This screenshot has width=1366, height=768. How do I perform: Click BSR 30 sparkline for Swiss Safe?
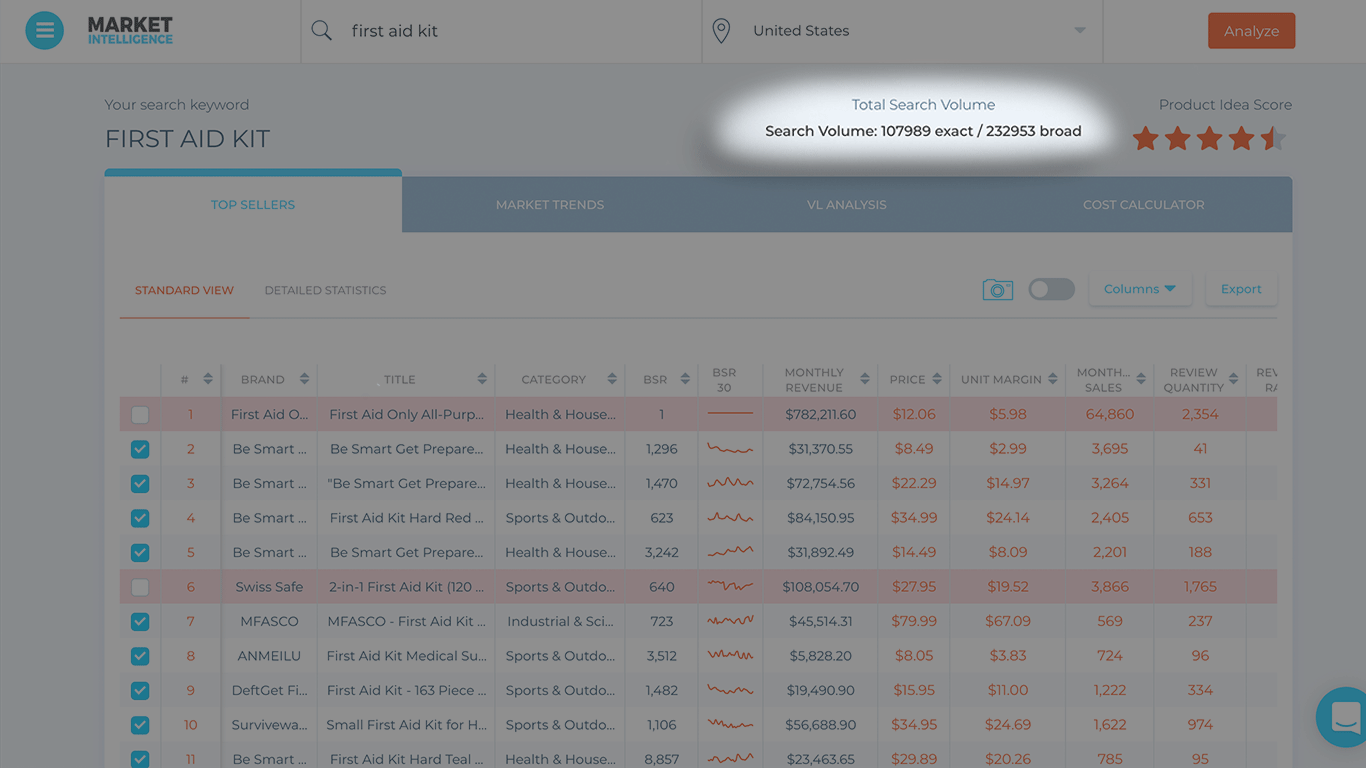730,587
